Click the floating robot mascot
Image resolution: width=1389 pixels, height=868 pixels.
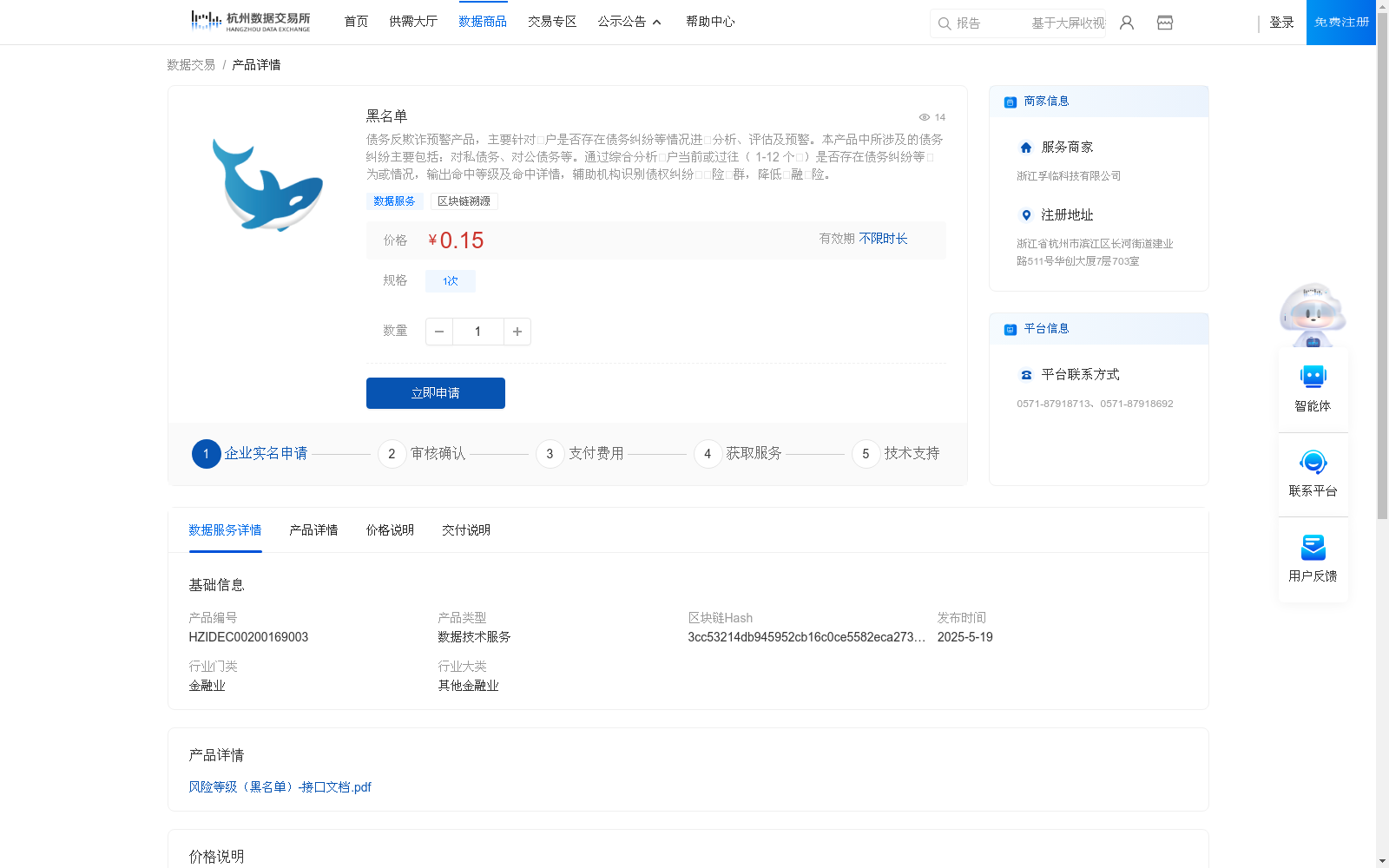click(1313, 314)
